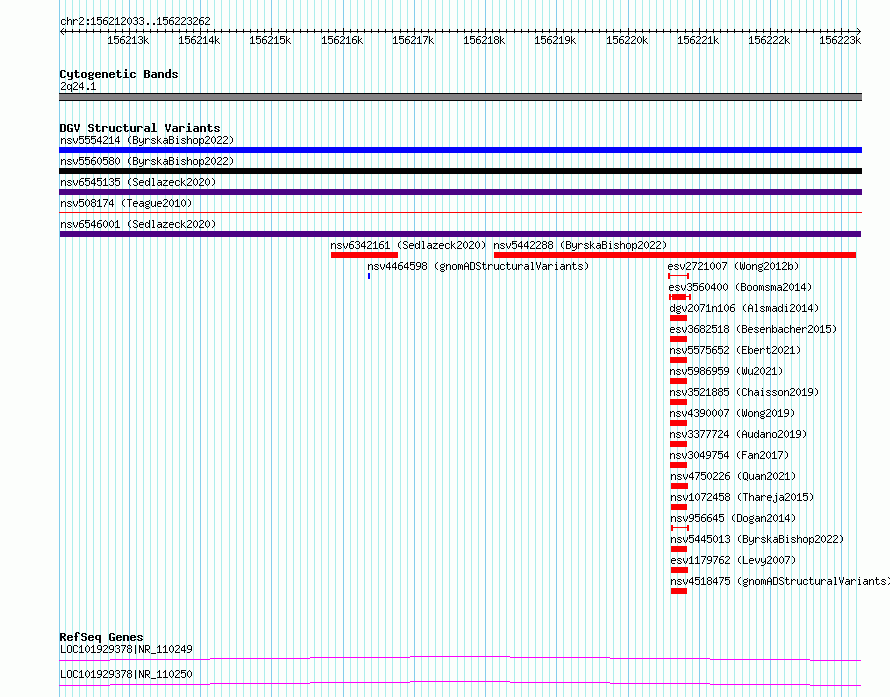Click the nsv956645 variant glyph
This screenshot has height=697, width=890.
tap(680, 528)
